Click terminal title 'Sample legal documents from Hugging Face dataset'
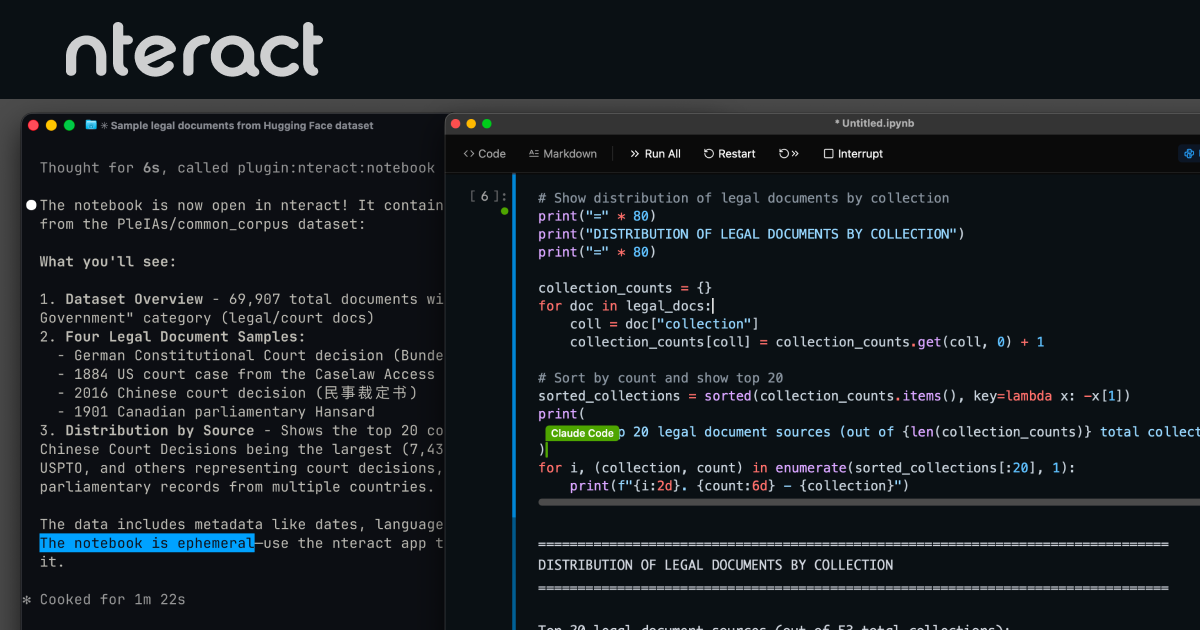 pyautogui.click(x=242, y=126)
